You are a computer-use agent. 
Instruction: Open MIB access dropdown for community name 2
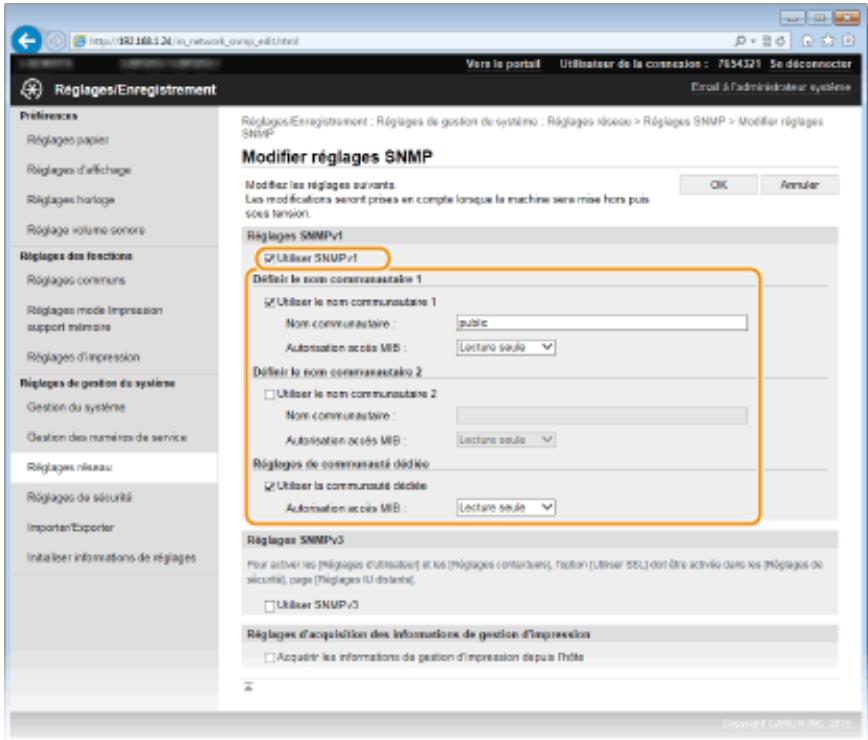coord(505,439)
